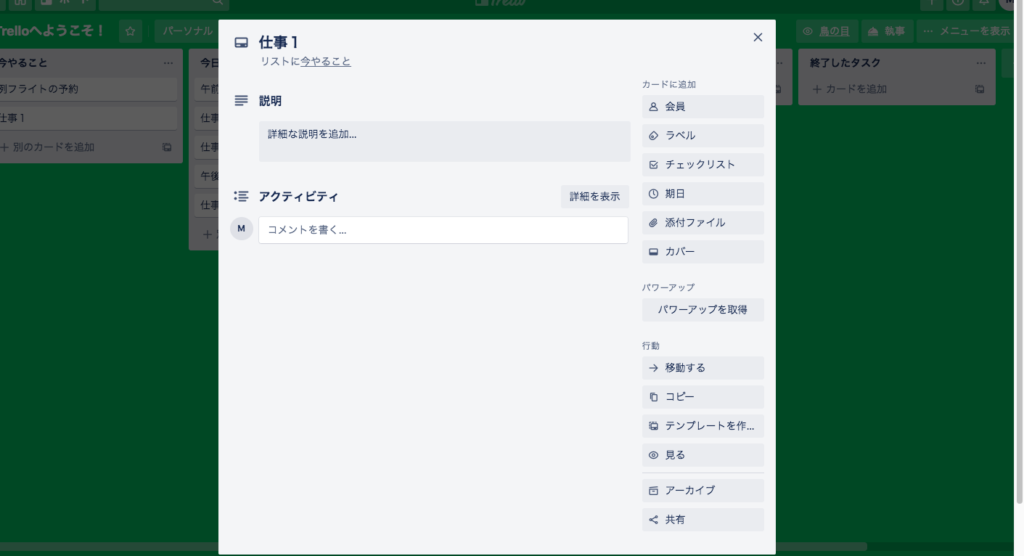Open 今やること list actions menu (...)
1024x556 pixels.
tap(168, 63)
